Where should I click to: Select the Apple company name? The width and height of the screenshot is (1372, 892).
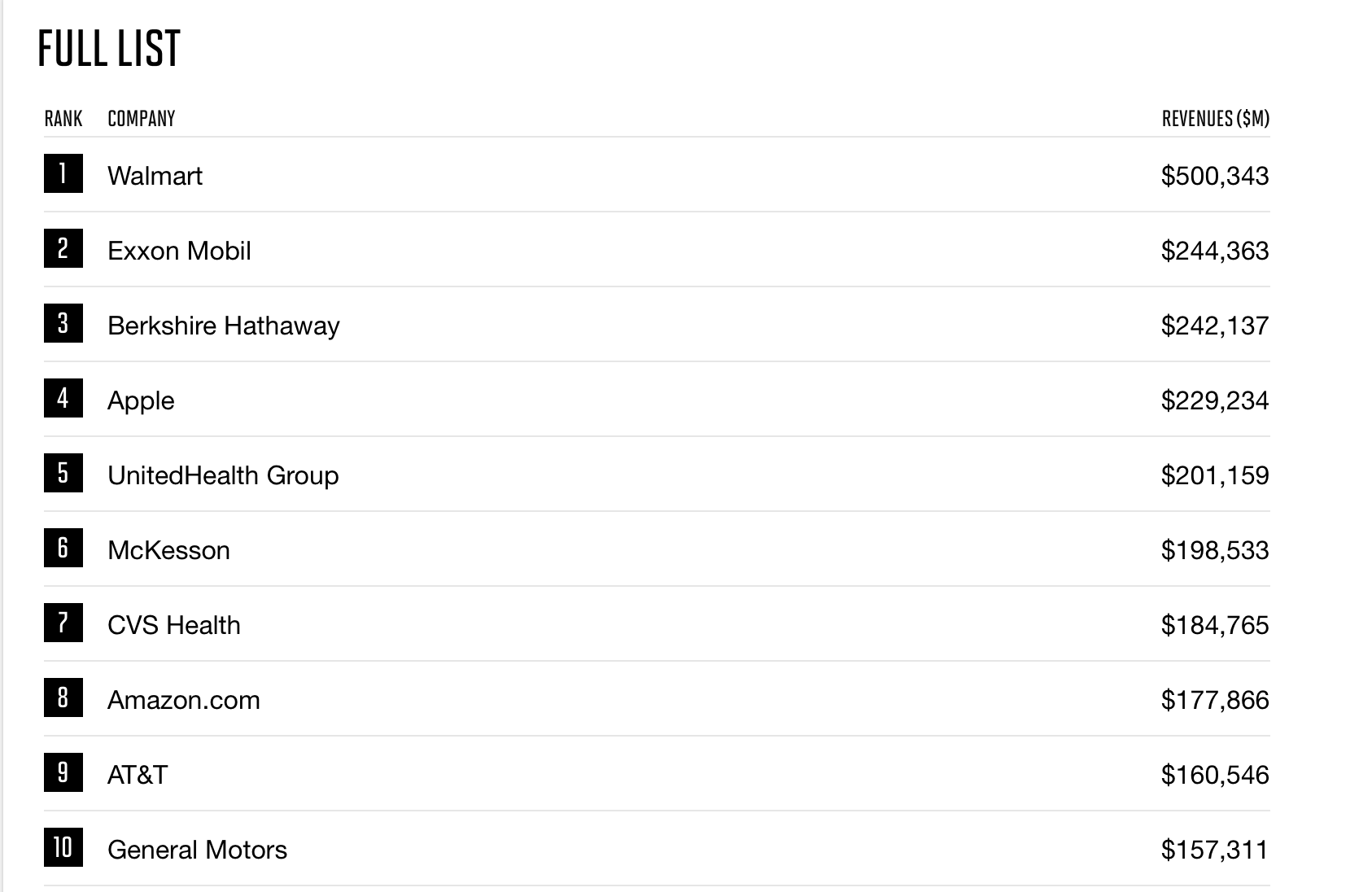[x=141, y=401]
